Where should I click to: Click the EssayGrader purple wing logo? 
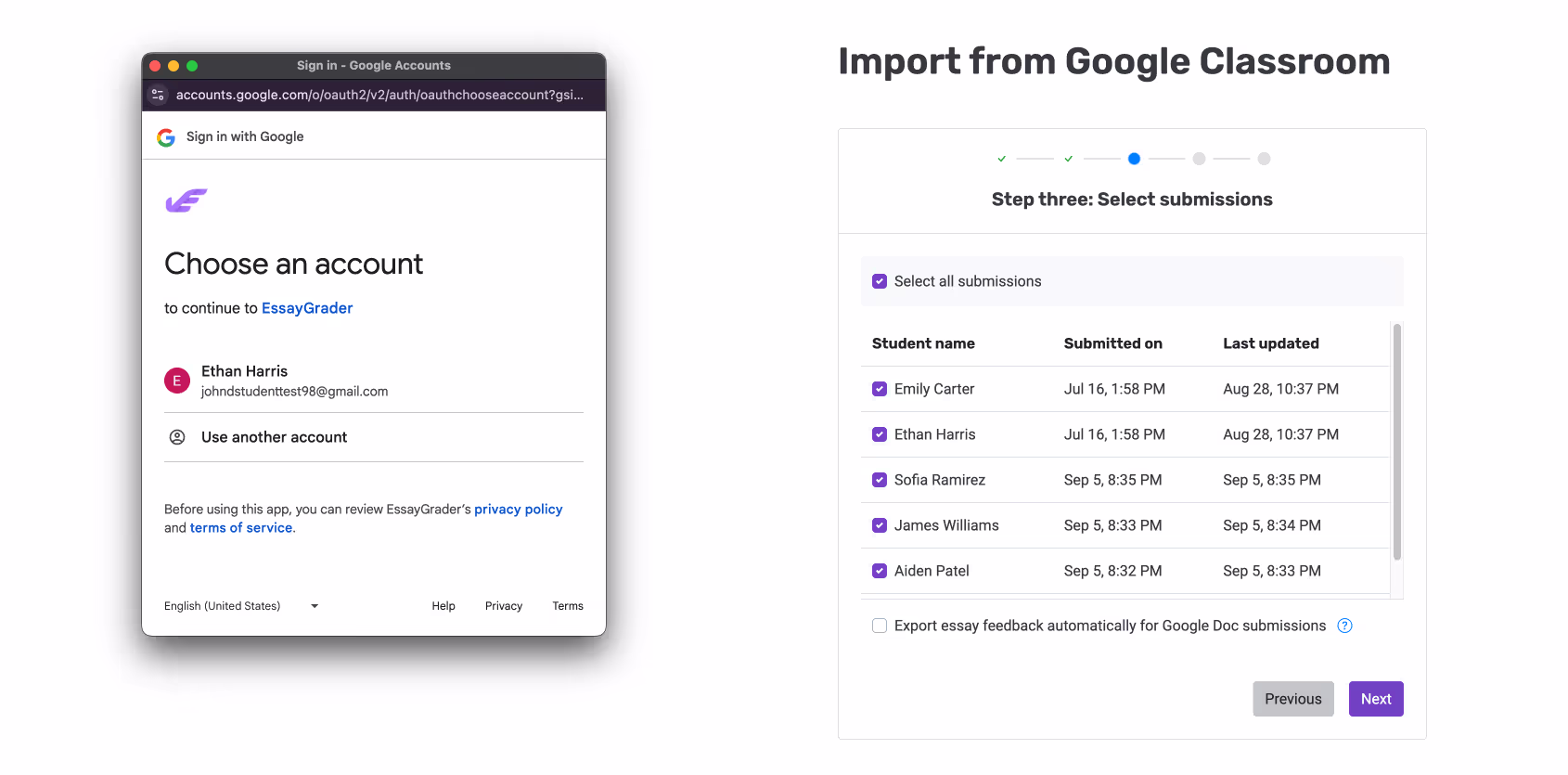point(186,200)
